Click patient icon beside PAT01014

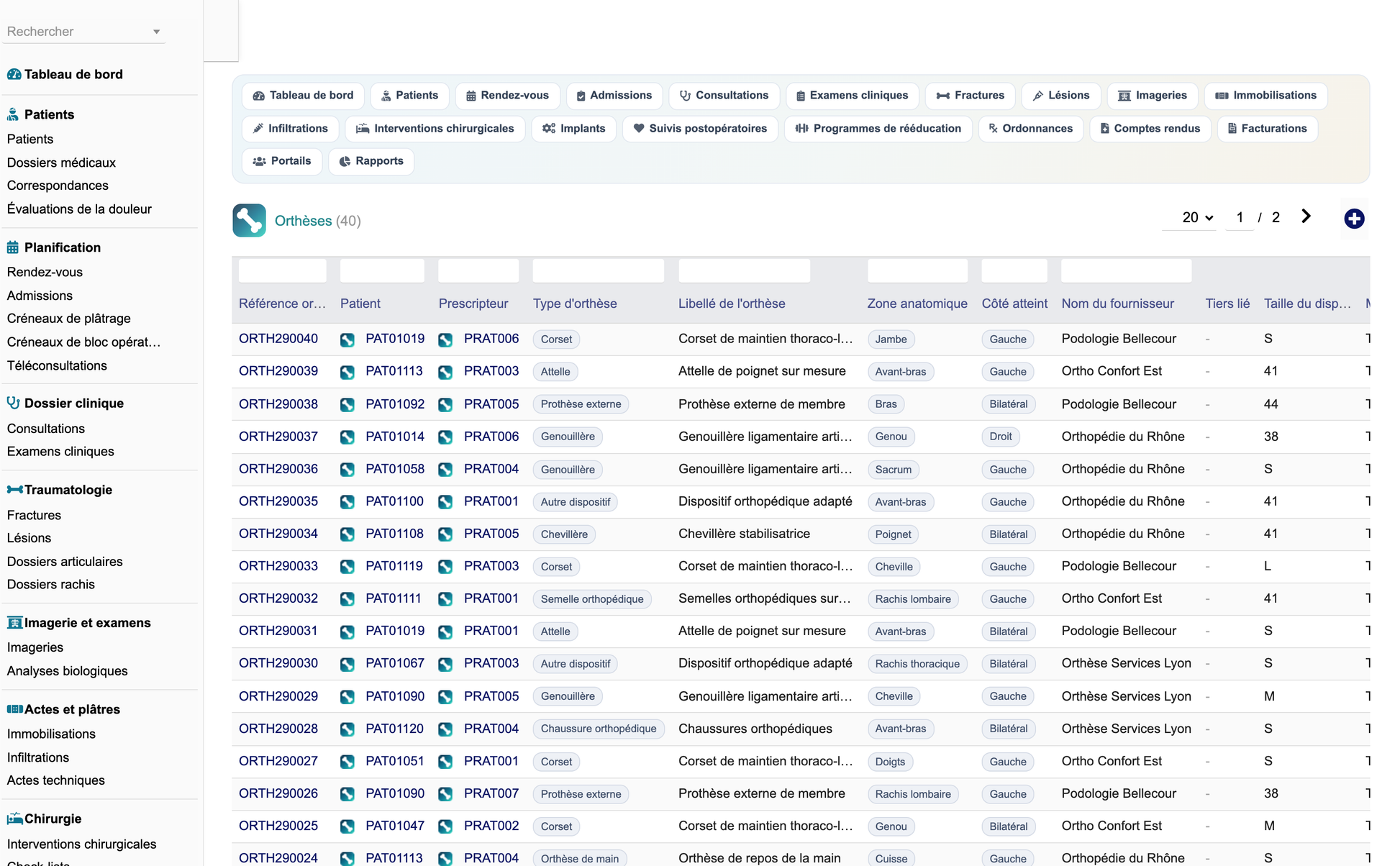(347, 437)
